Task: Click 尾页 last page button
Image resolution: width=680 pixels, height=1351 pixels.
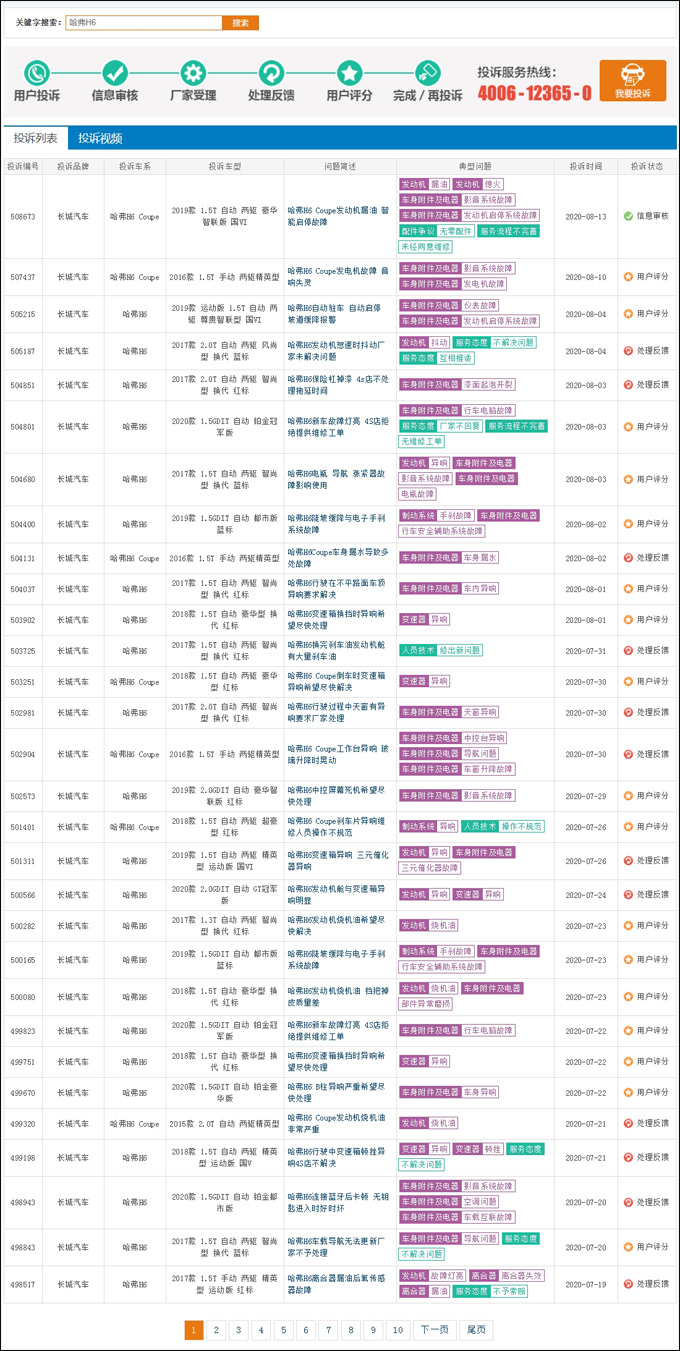Action: point(476,1330)
